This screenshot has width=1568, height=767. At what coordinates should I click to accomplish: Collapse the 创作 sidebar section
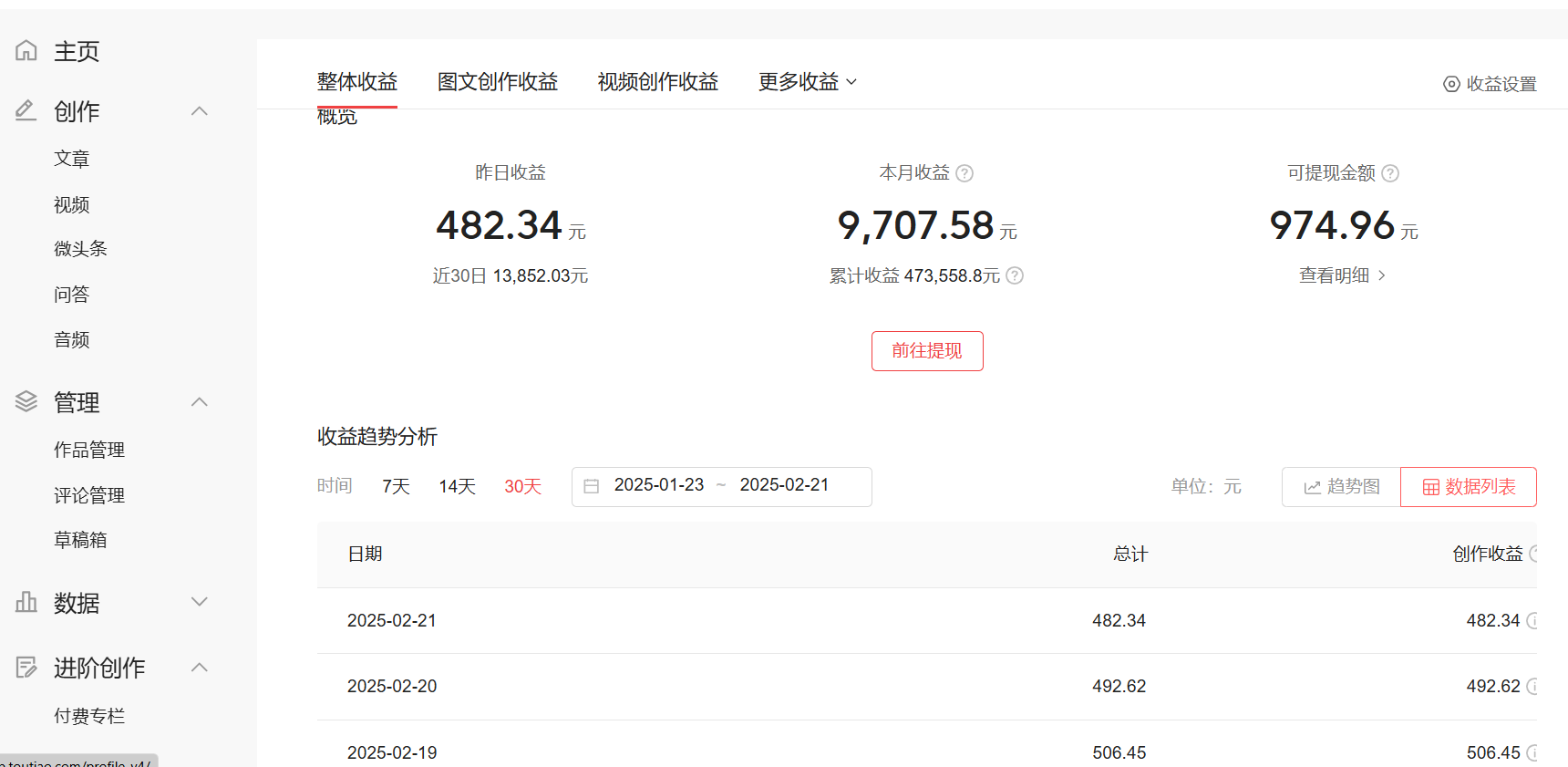coord(200,111)
